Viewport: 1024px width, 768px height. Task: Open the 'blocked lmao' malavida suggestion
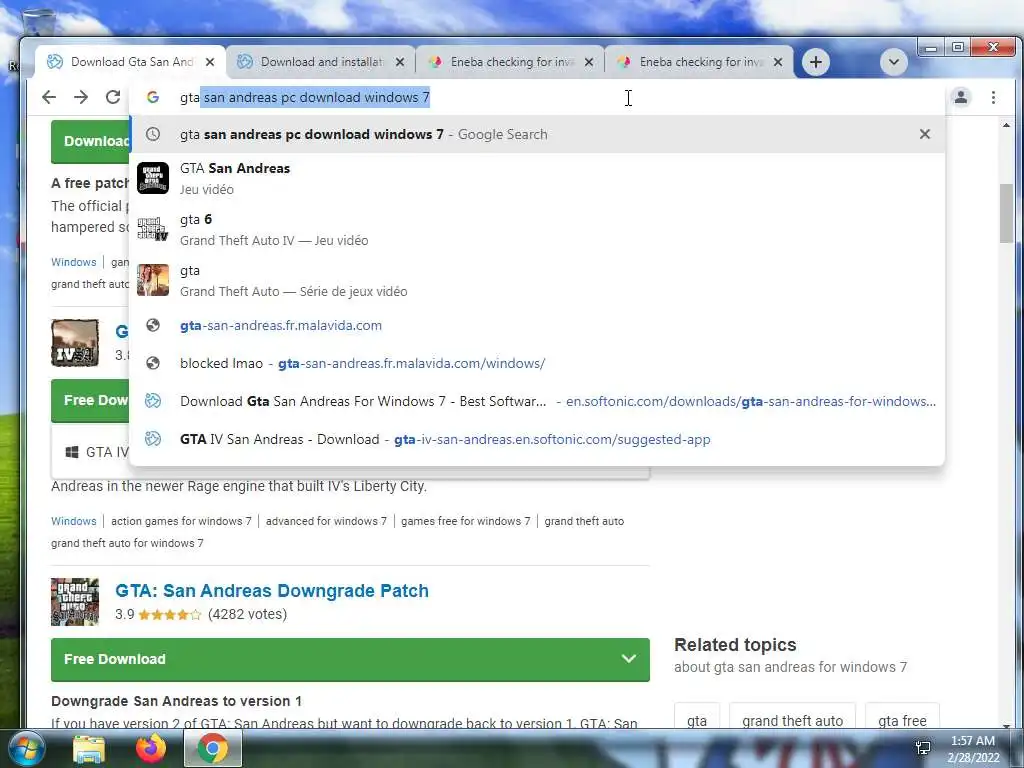tap(537, 363)
